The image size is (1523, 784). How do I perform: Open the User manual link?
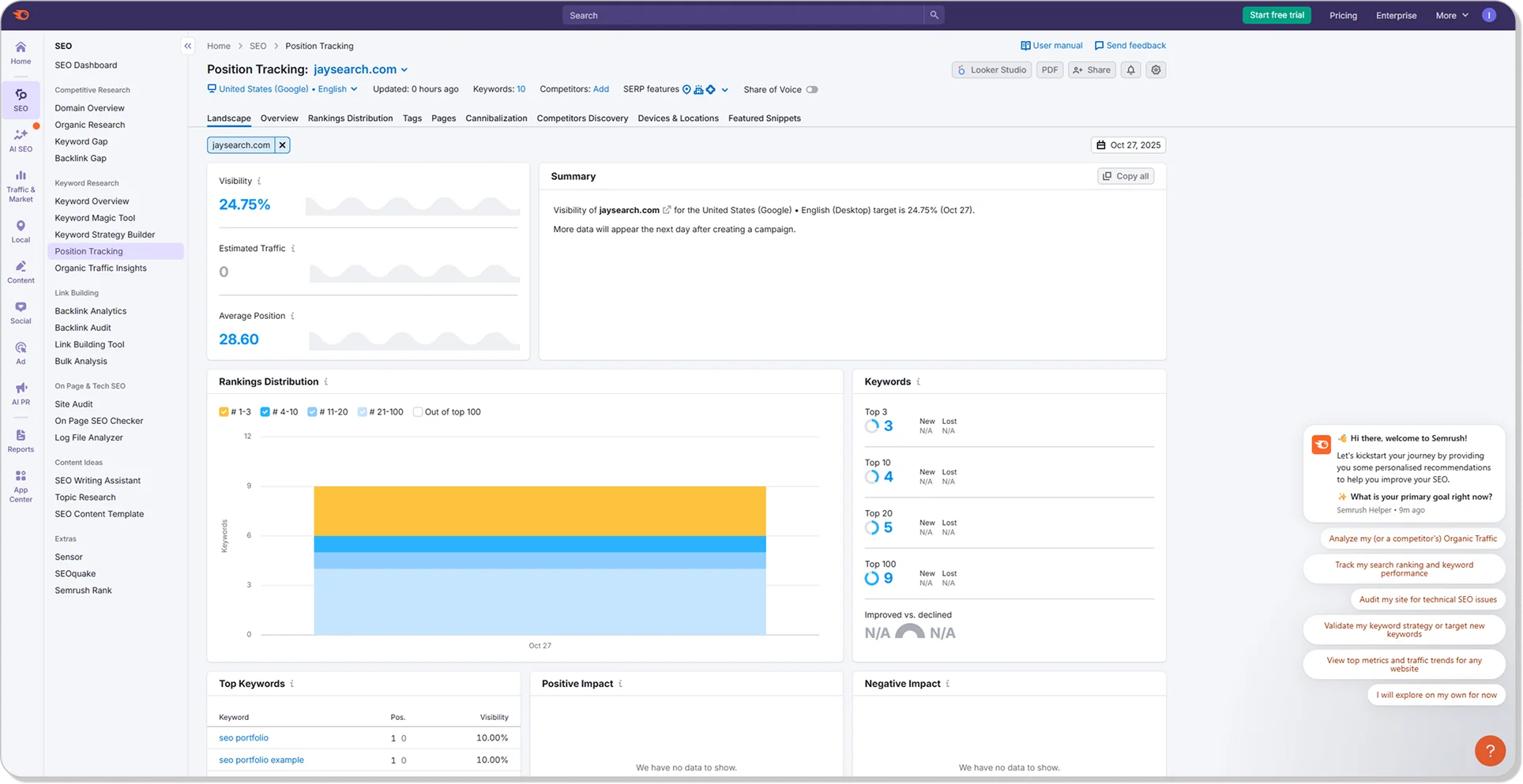(x=1051, y=46)
